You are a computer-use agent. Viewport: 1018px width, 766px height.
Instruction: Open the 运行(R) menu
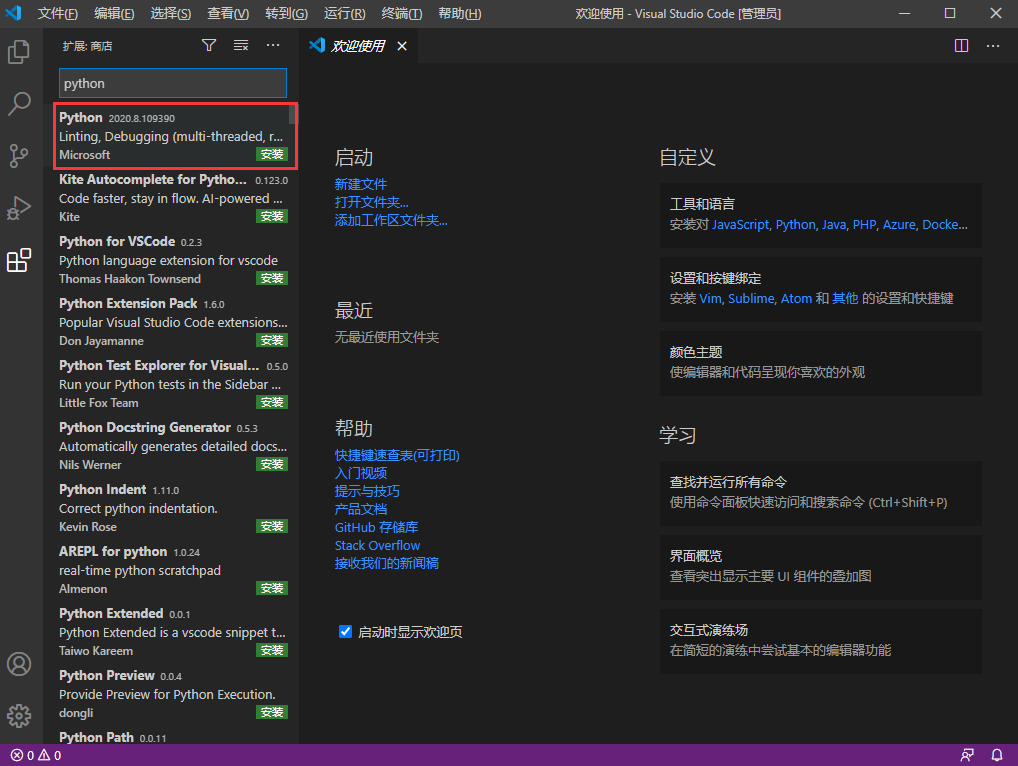pyautogui.click(x=344, y=14)
